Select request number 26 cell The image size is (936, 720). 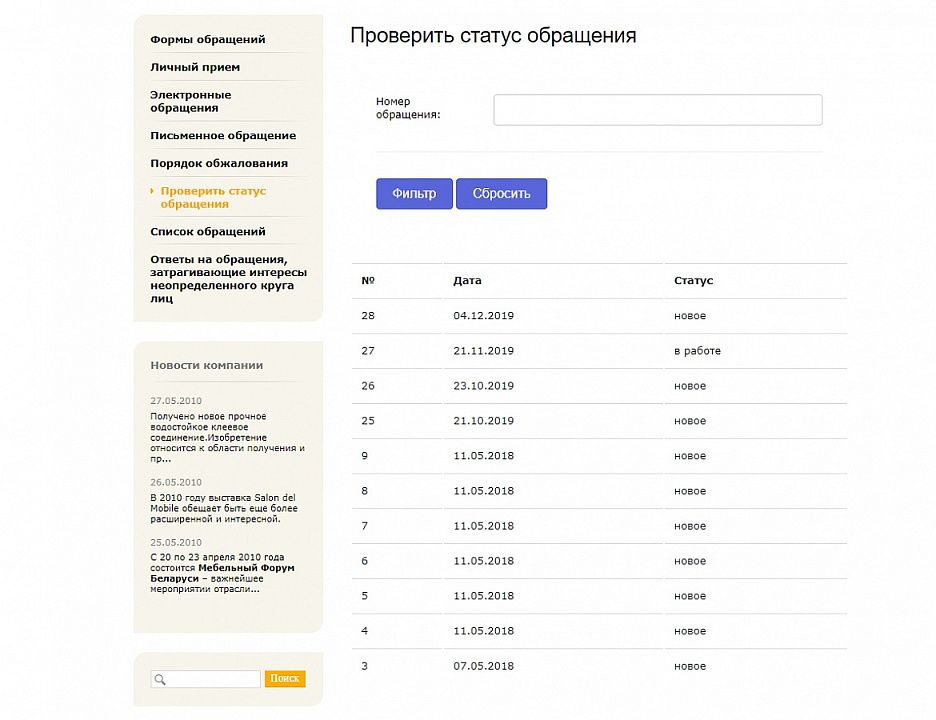[x=368, y=386]
